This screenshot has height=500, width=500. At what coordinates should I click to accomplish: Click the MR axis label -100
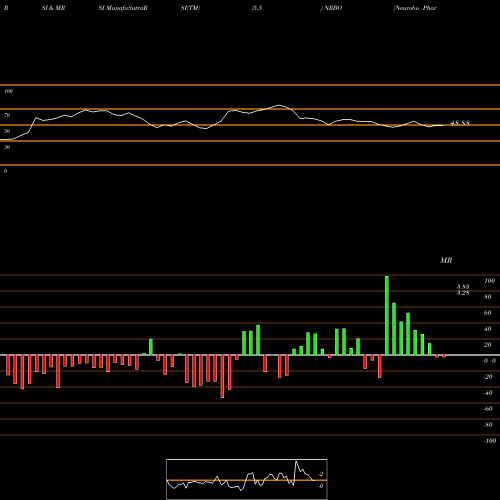(490, 441)
